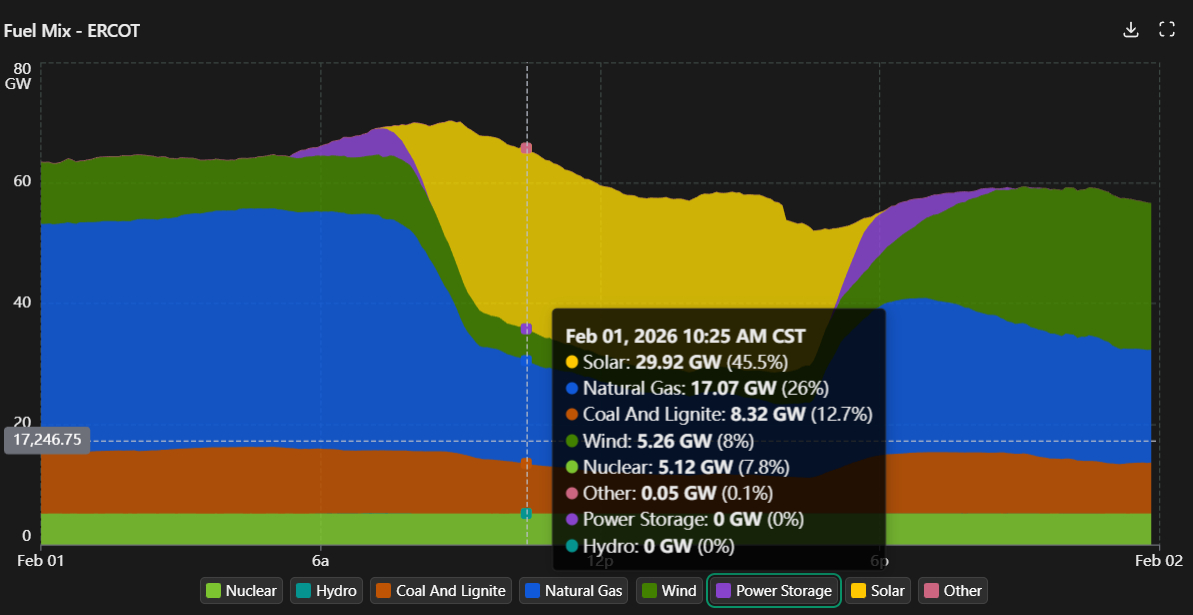Toggle the Wind legend entry
The image size is (1193, 615).
pos(668,591)
